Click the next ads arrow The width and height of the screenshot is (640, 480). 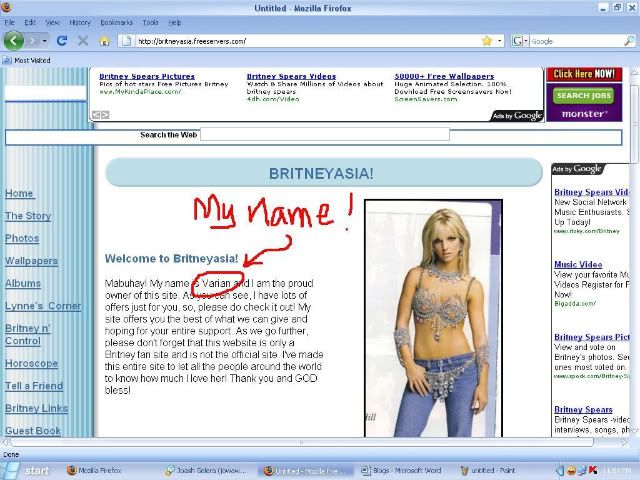(105, 115)
